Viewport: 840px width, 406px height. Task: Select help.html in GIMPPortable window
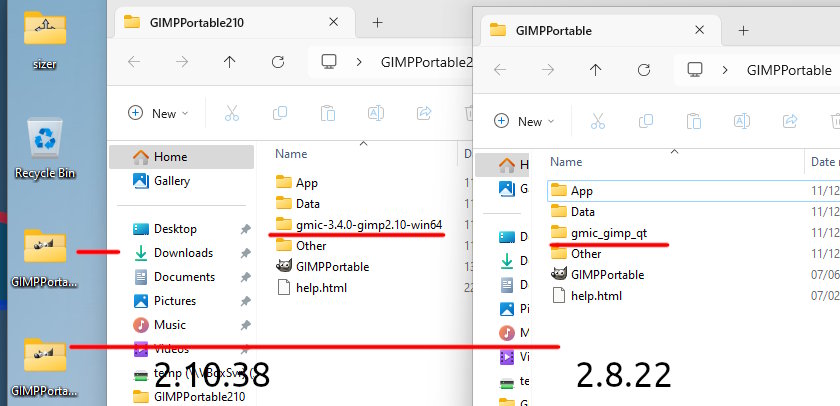[587, 296]
